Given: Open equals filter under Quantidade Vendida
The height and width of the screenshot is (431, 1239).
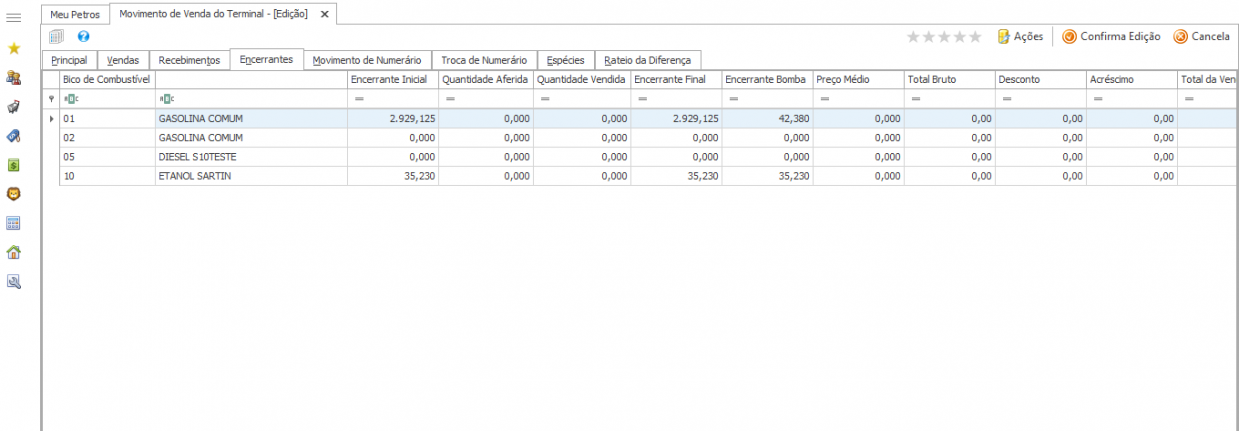Looking at the screenshot, I should pyautogui.click(x=544, y=99).
